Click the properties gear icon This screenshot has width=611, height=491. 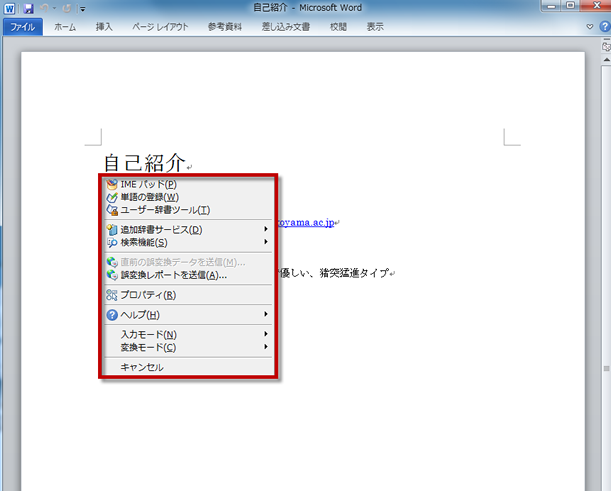point(112,295)
